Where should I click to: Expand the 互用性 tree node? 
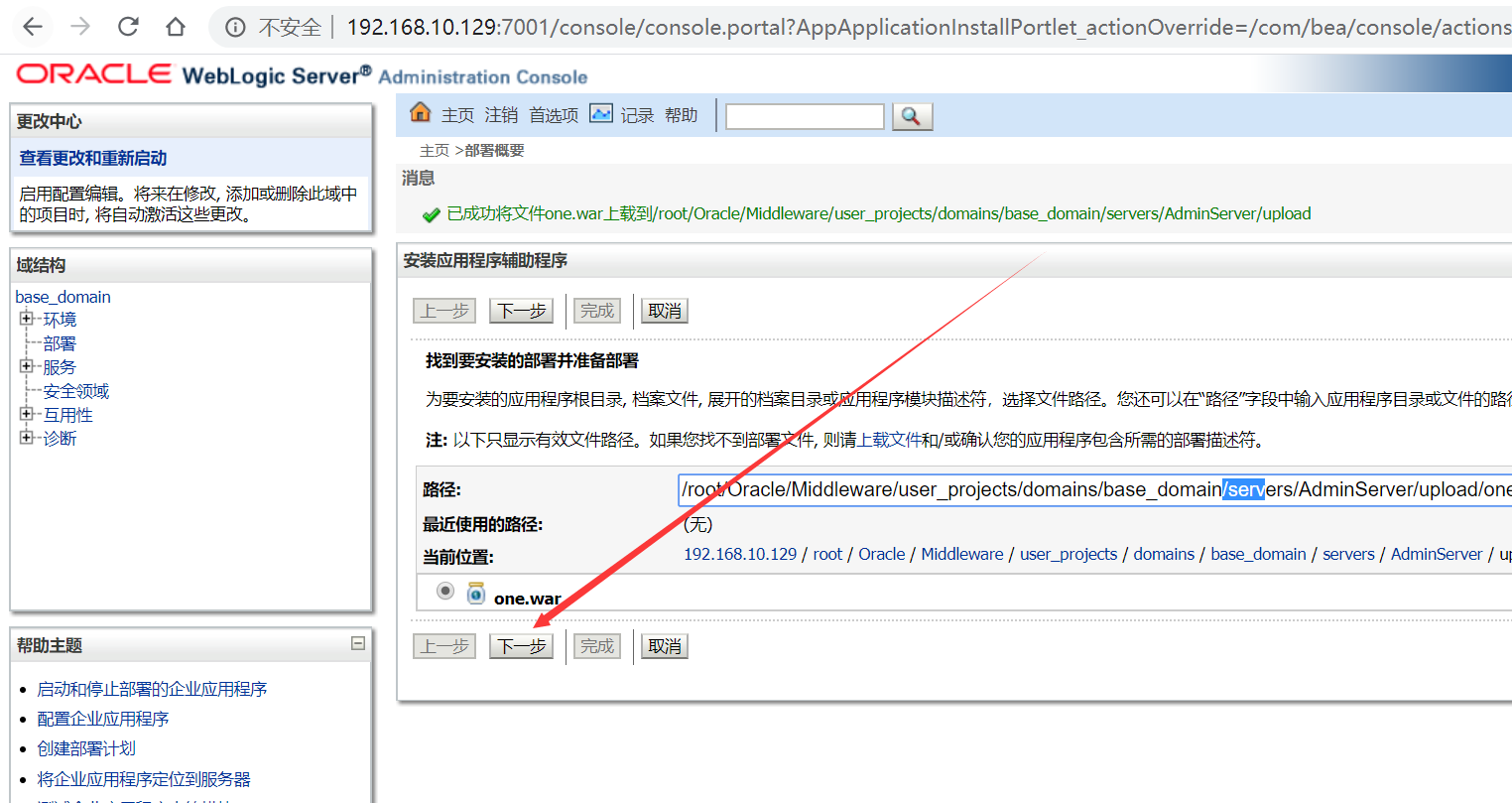point(26,414)
